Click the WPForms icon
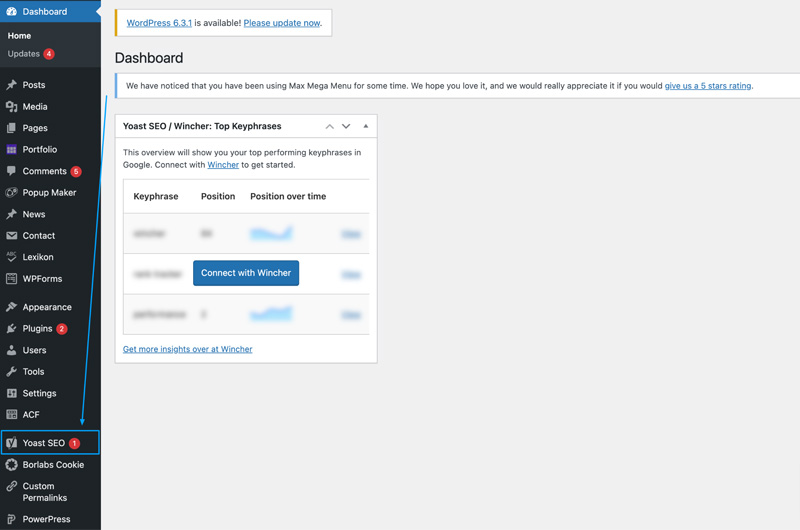Screen dimensions: 800x530 coord(11,279)
